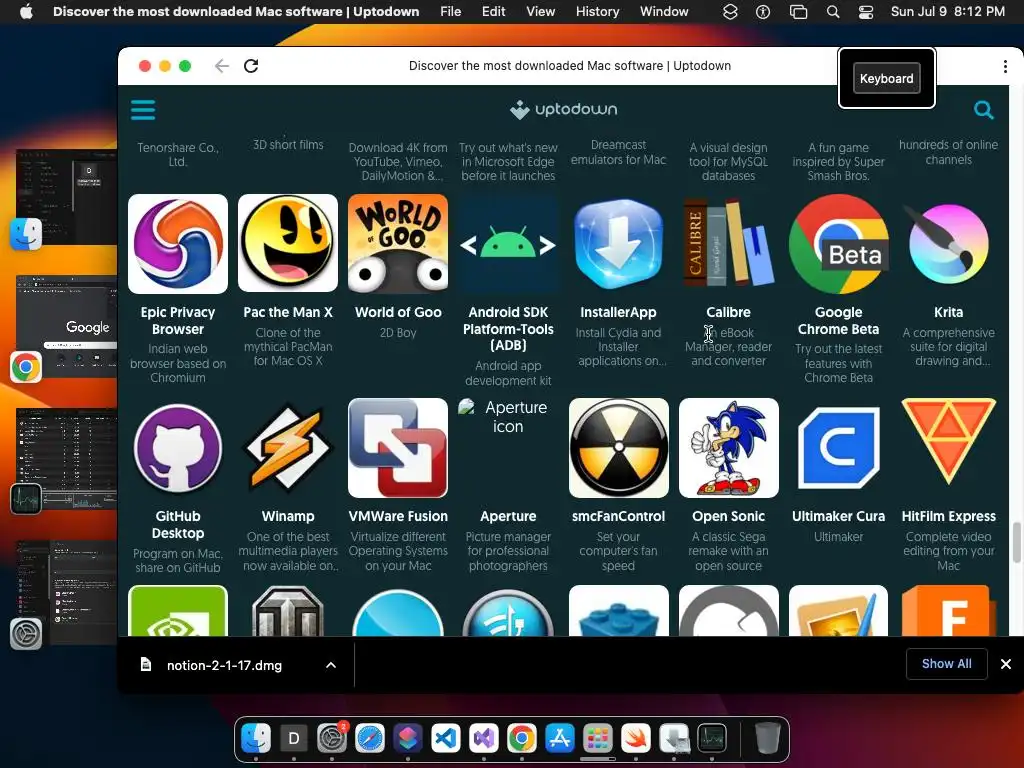1024x768 pixels.
Task: Open the Apple menu
Action: coord(26,12)
